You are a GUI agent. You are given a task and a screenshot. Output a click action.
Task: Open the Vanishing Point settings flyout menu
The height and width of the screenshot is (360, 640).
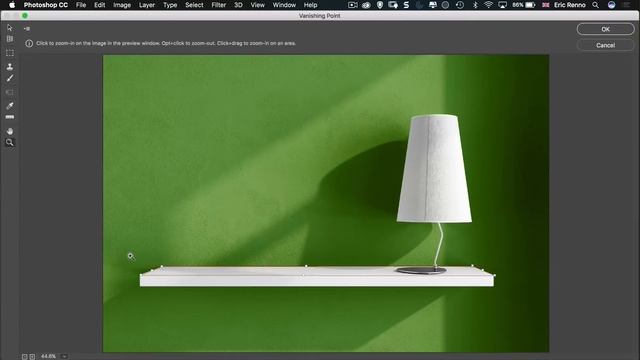tap(27, 29)
